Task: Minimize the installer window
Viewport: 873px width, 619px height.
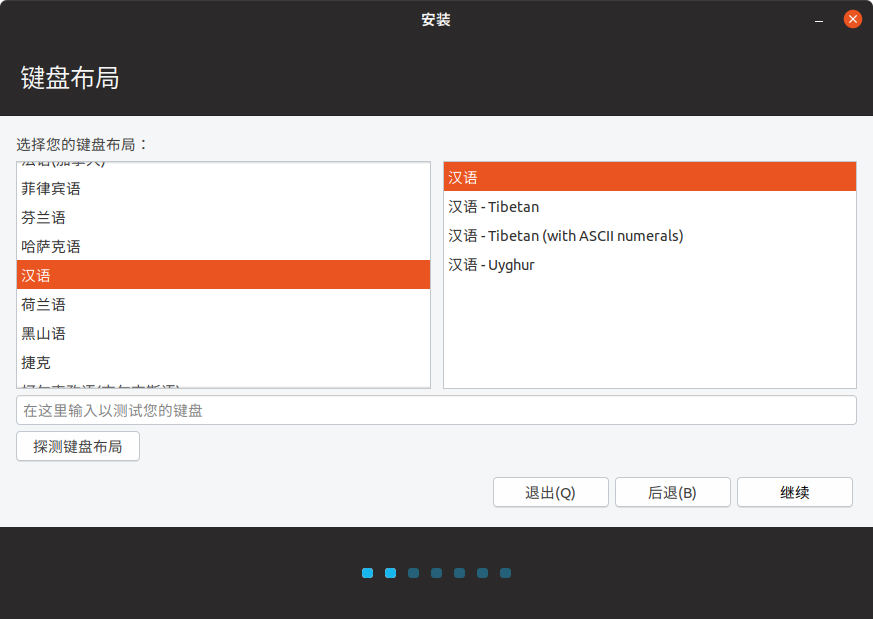Action: (x=819, y=20)
